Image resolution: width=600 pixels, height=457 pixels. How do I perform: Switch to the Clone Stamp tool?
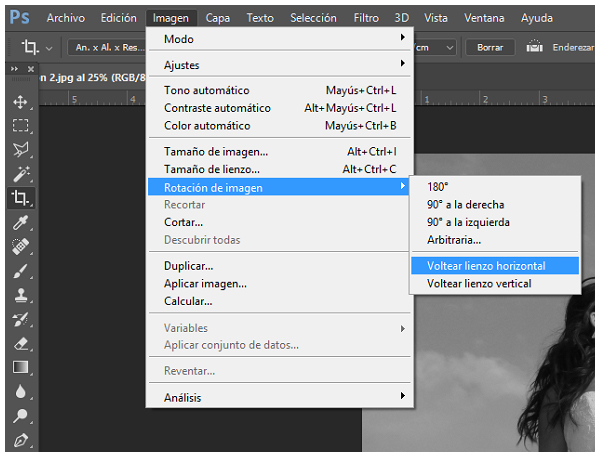pyautogui.click(x=19, y=295)
